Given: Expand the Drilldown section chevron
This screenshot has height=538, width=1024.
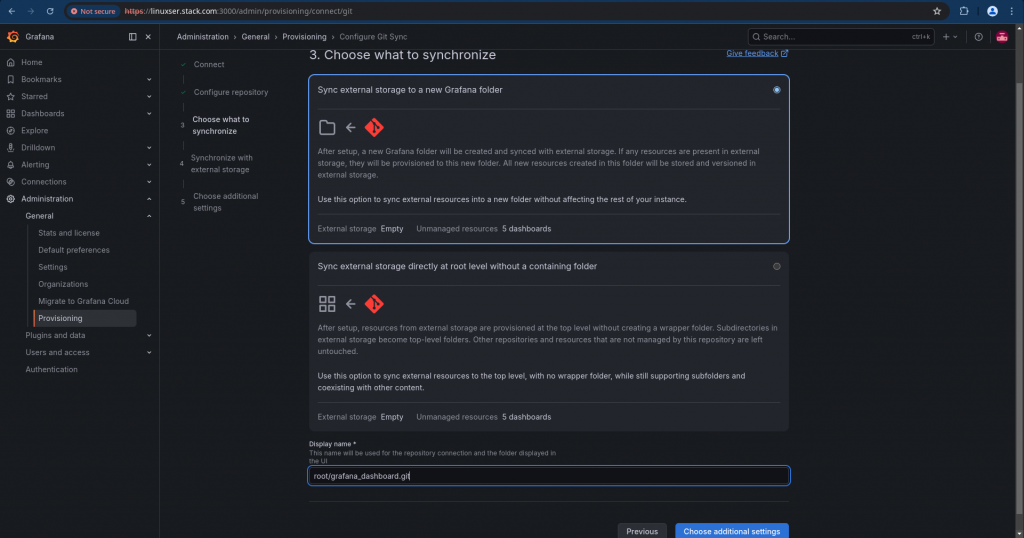Looking at the screenshot, I should pyautogui.click(x=149, y=148).
